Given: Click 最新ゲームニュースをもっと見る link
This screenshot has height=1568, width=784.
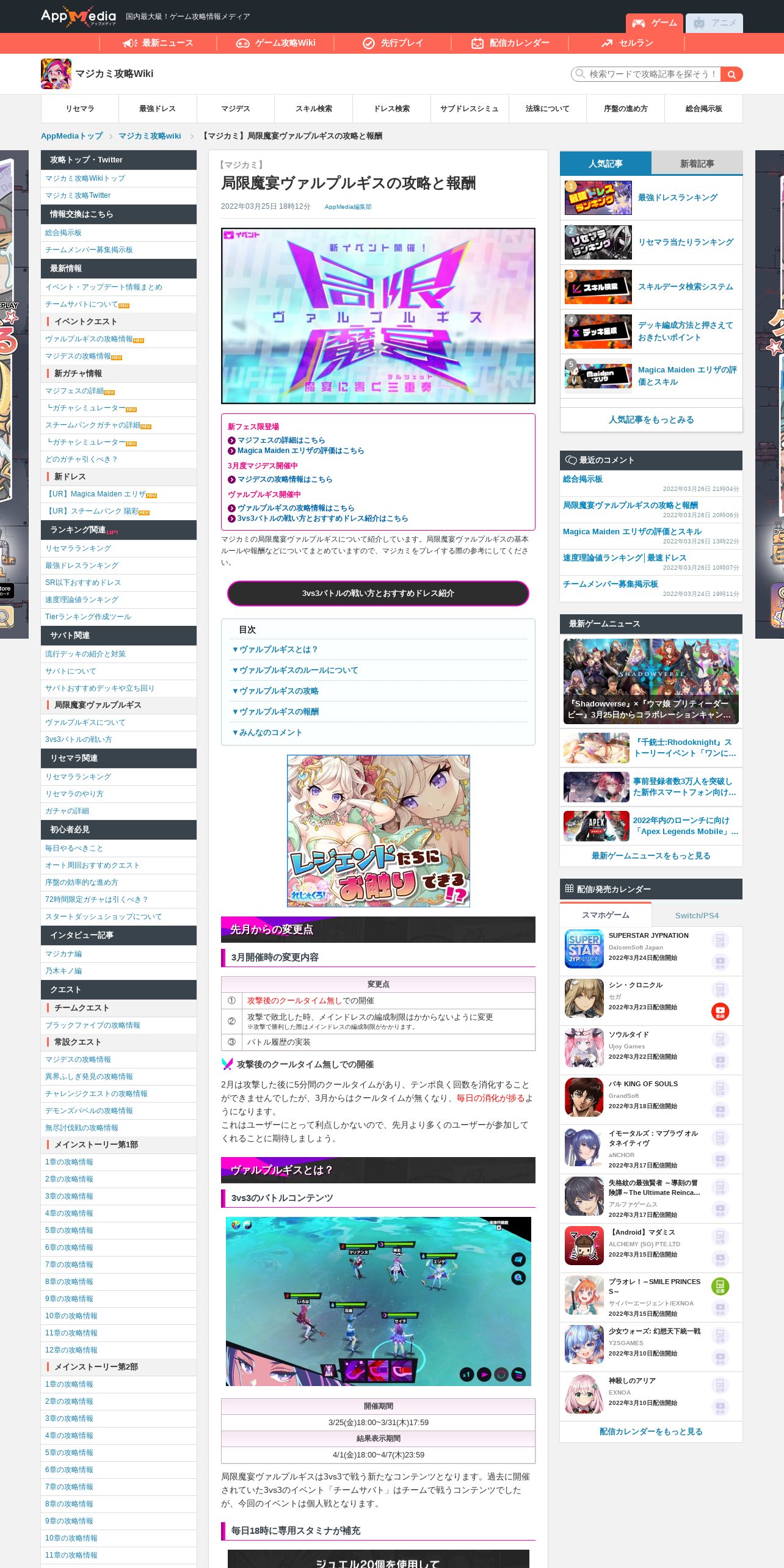Looking at the screenshot, I should pos(651,855).
